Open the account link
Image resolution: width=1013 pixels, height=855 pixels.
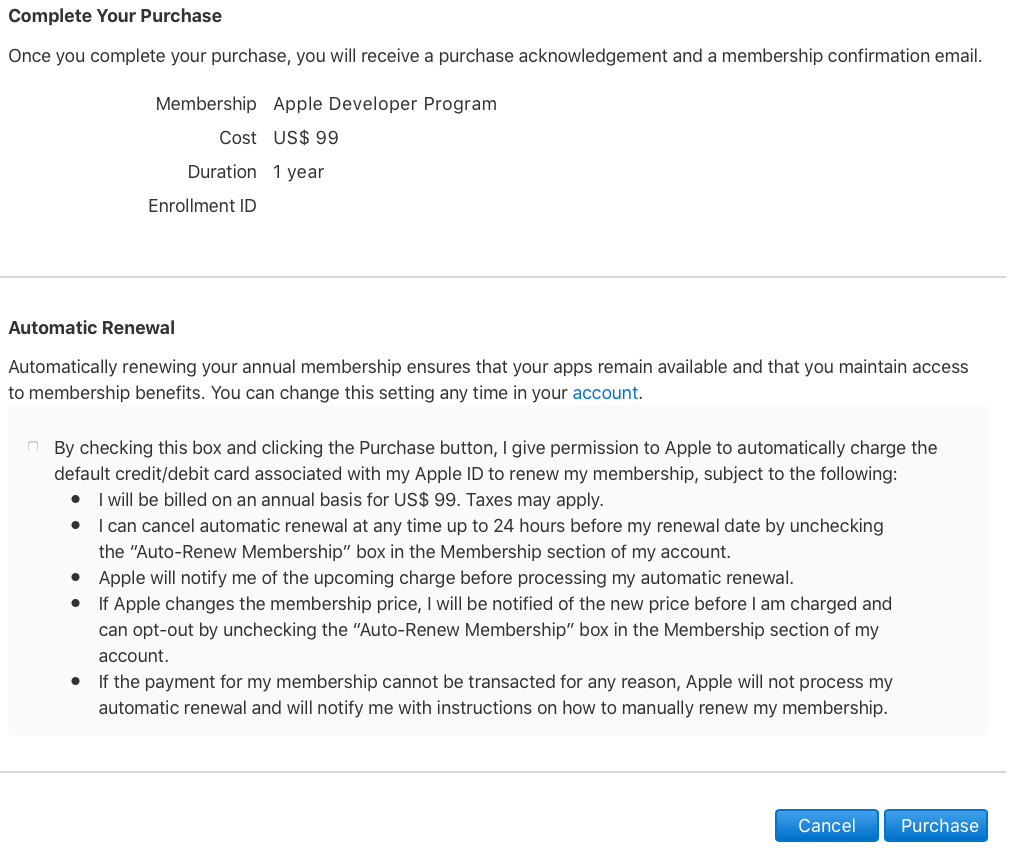(605, 393)
